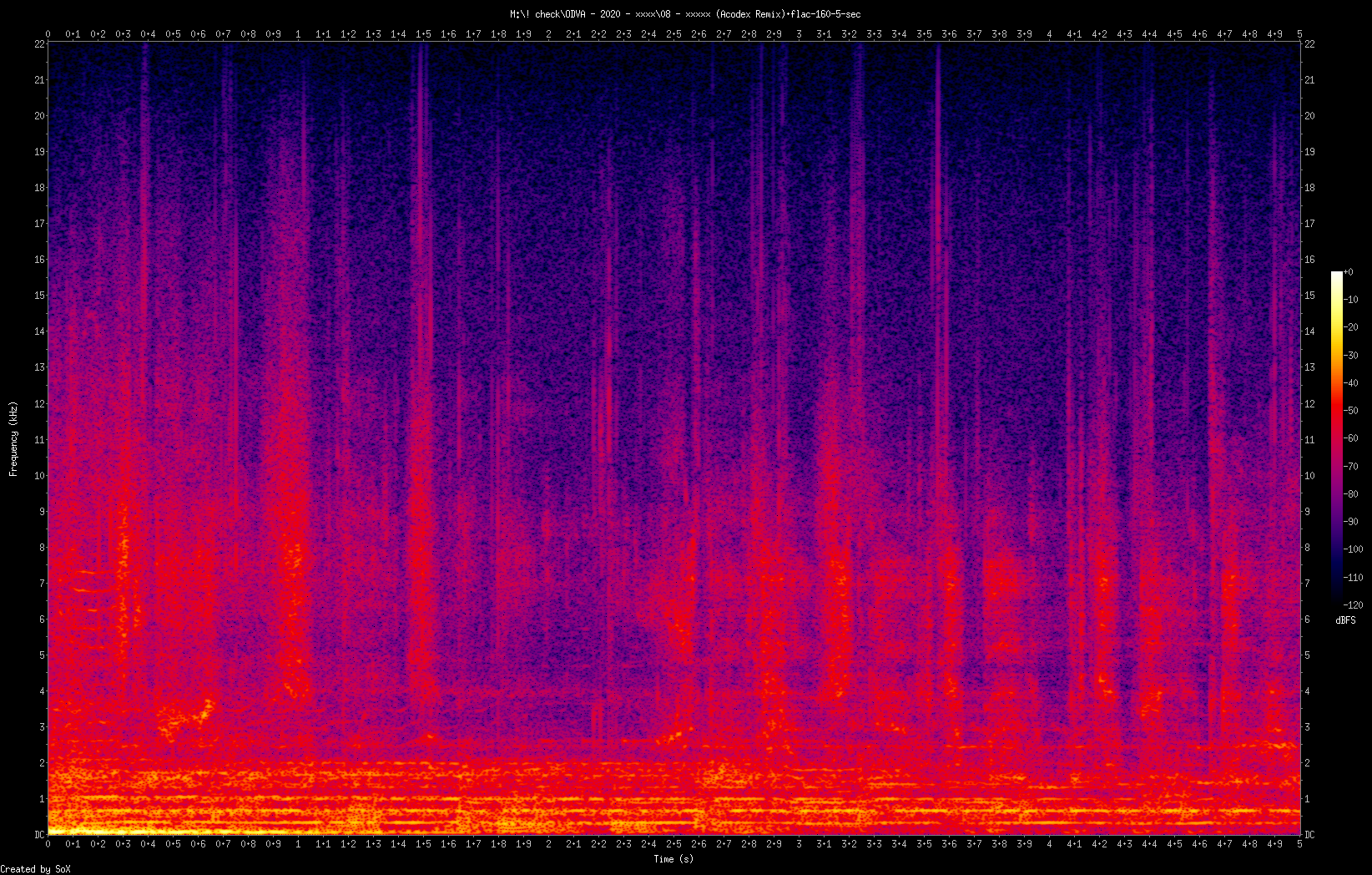Click the "17" tick on the right frequency axis
This screenshot has height=875, width=1372.
[1309, 224]
